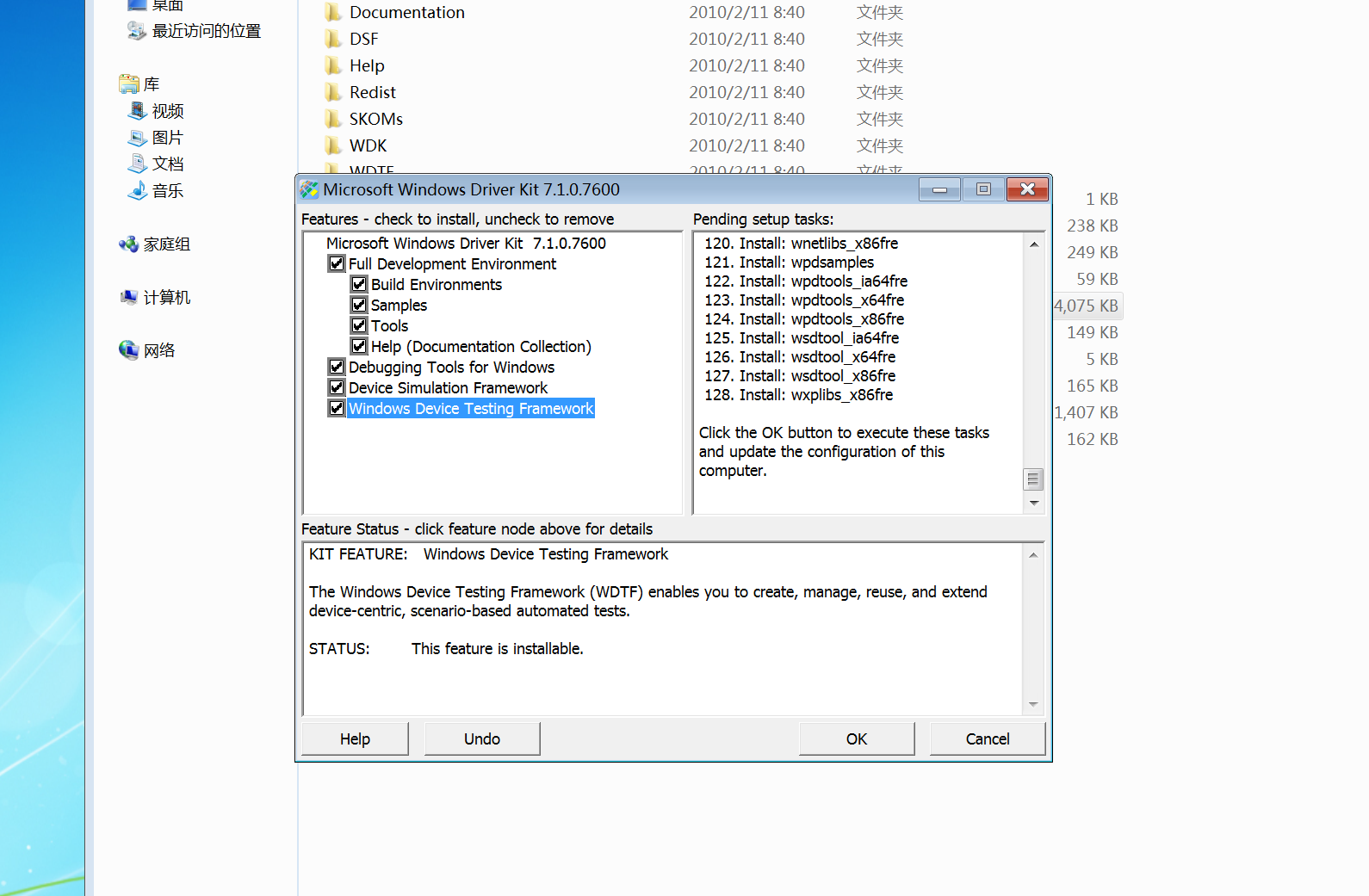
Task: Click the 文档 library icon
Action: pos(137,164)
